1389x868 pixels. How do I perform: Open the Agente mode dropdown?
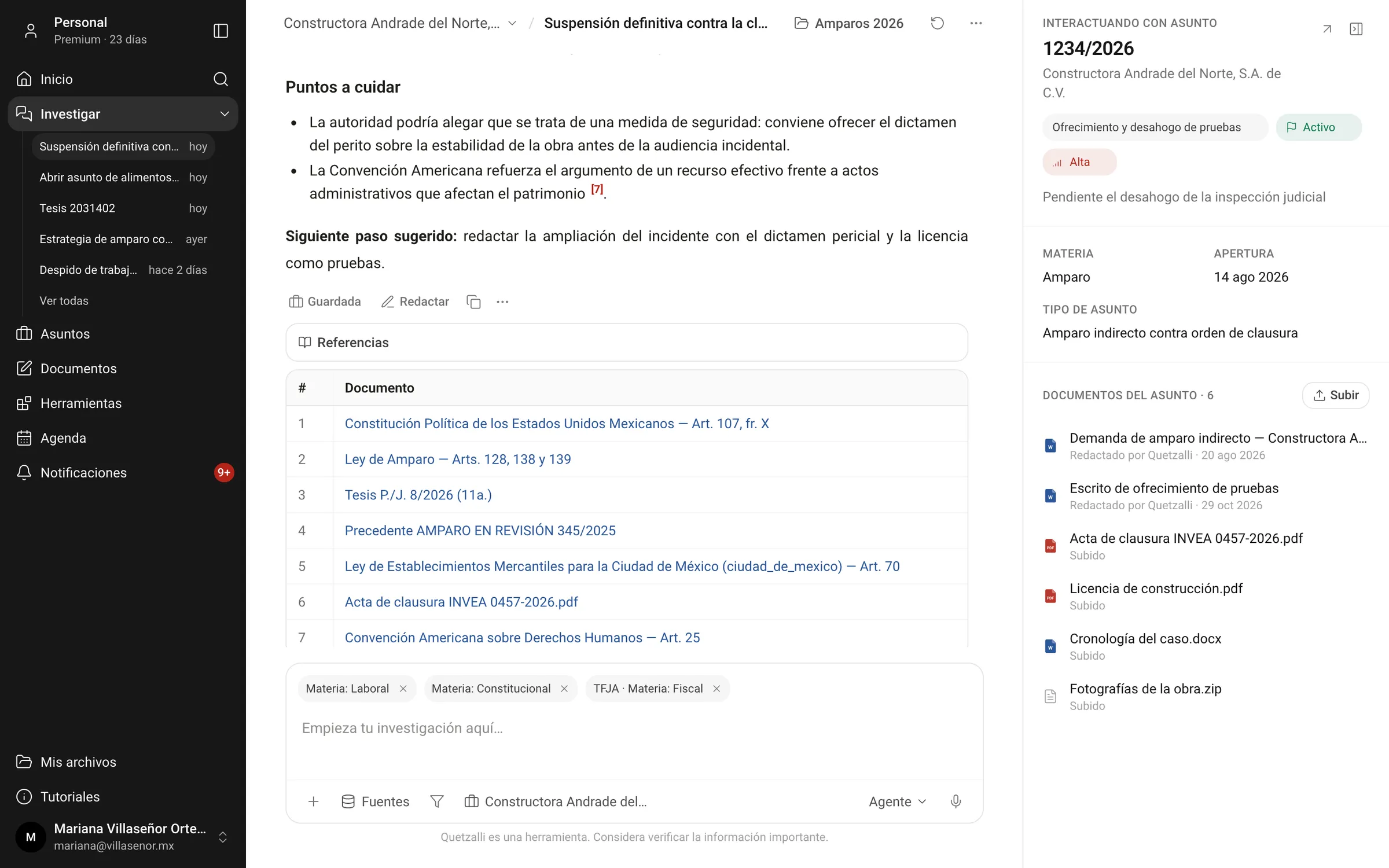click(898, 801)
